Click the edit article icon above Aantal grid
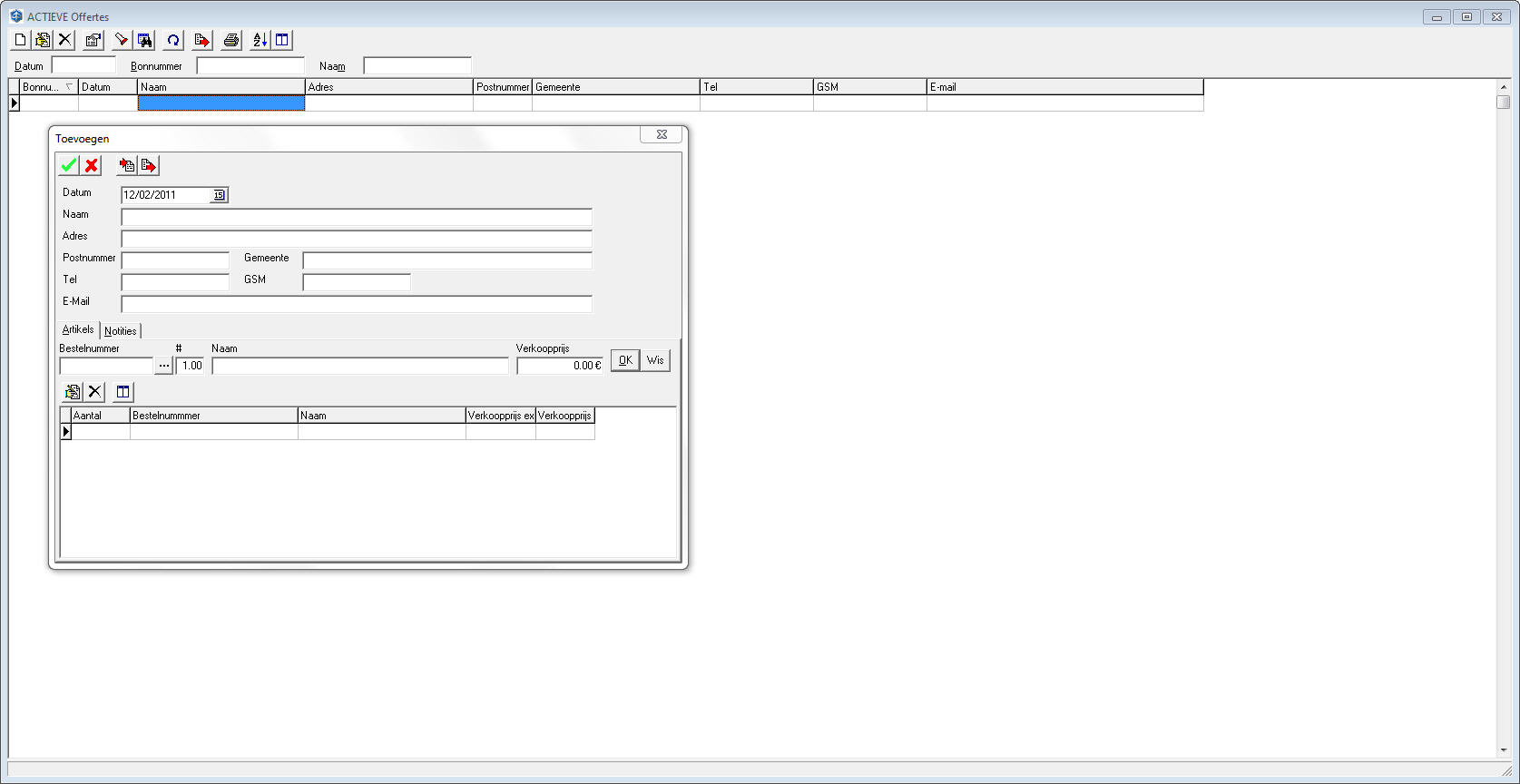1520x784 pixels. [x=73, y=392]
